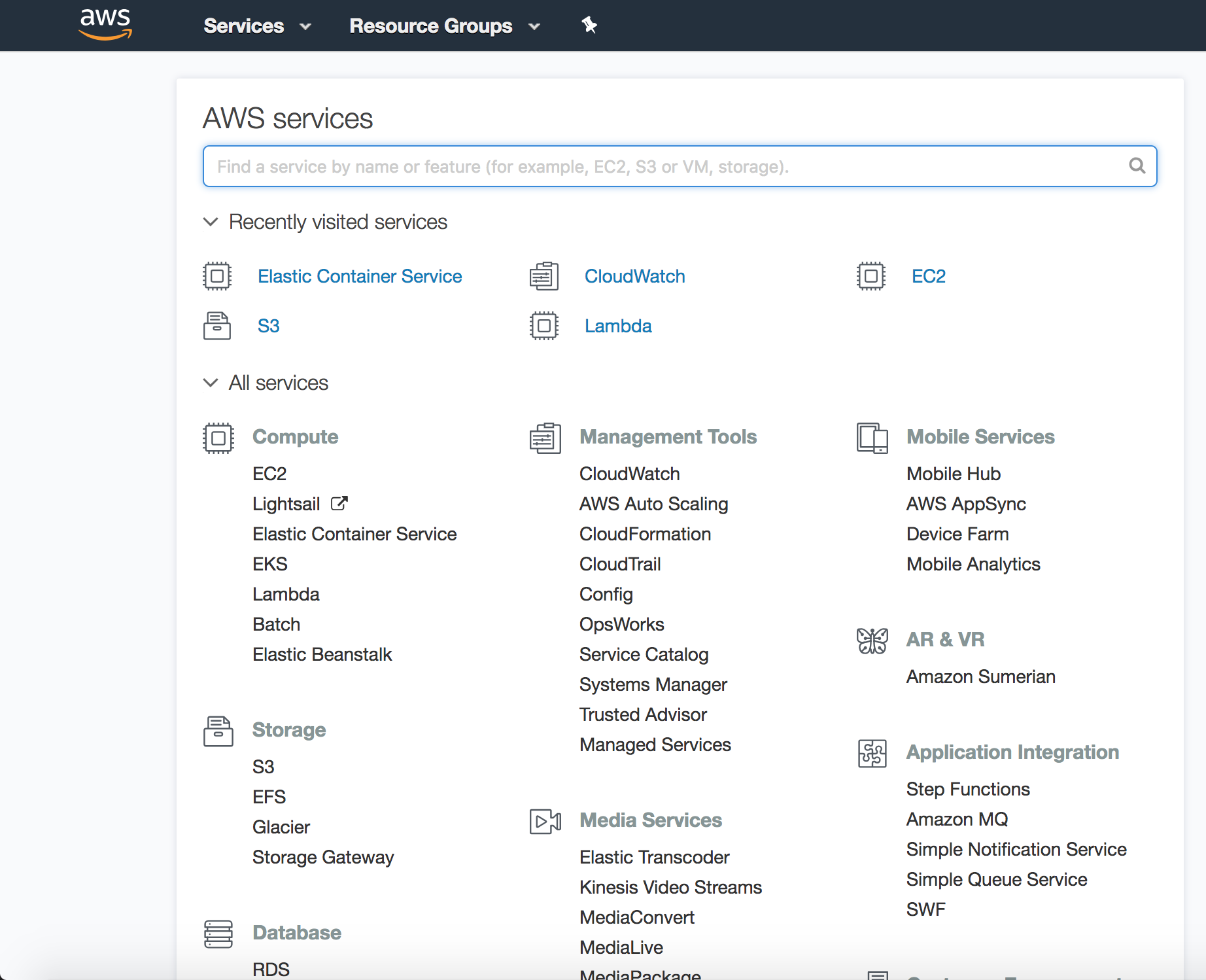Open CloudFormation under Management Tools
The height and width of the screenshot is (980, 1206).
(x=645, y=534)
